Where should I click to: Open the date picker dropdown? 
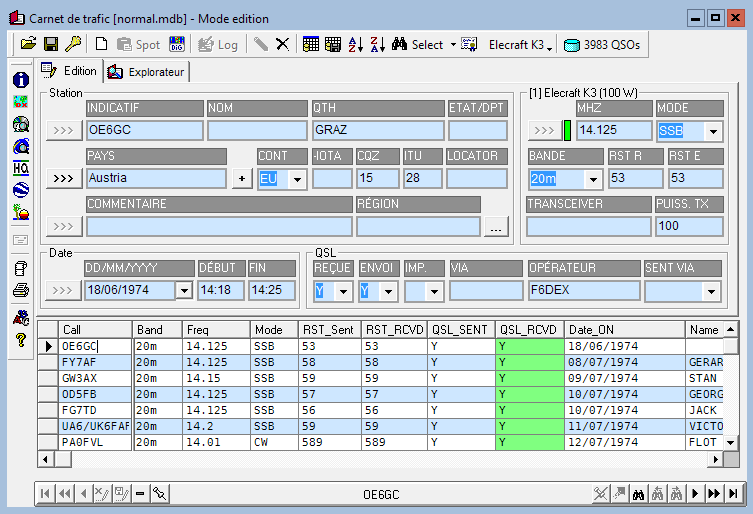[x=184, y=290]
